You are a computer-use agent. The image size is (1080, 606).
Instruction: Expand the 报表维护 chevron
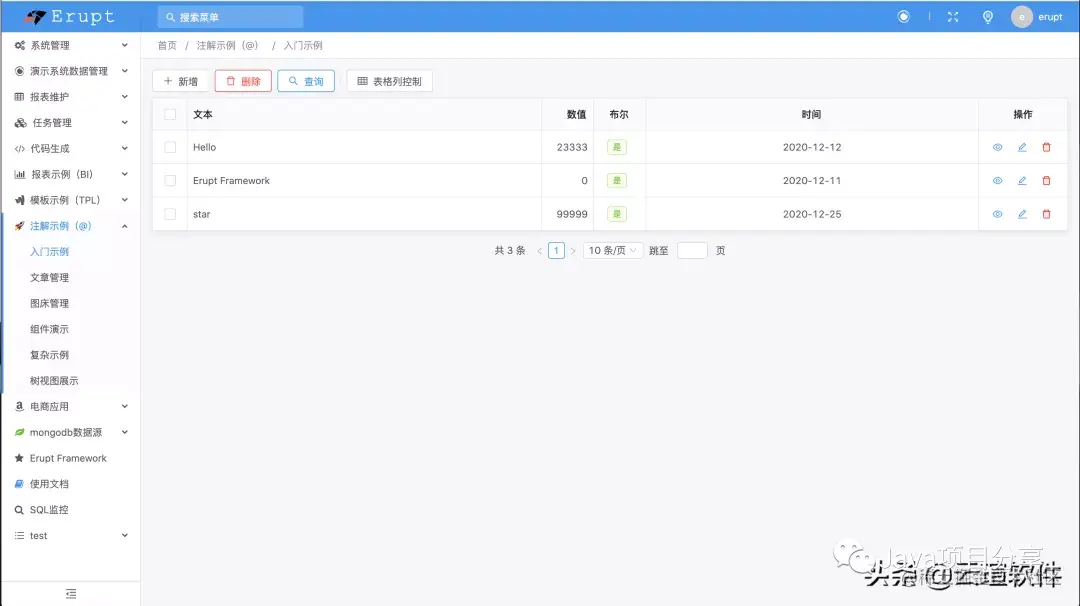125,97
